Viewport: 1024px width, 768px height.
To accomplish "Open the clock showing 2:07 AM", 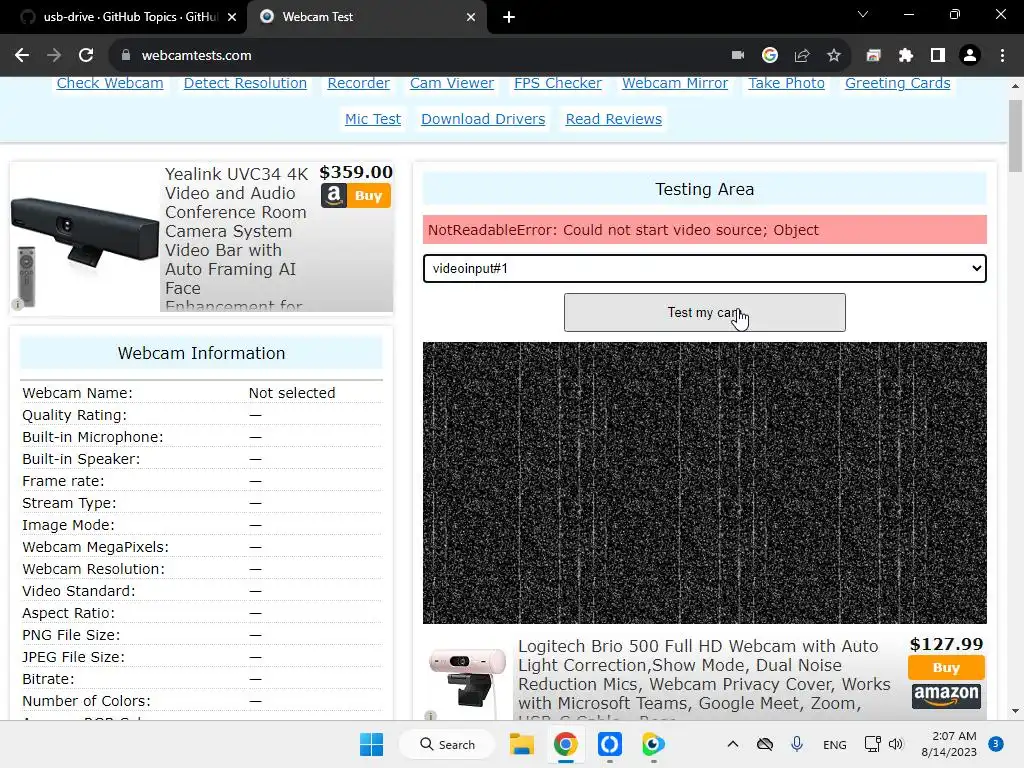I will point(949,744).
